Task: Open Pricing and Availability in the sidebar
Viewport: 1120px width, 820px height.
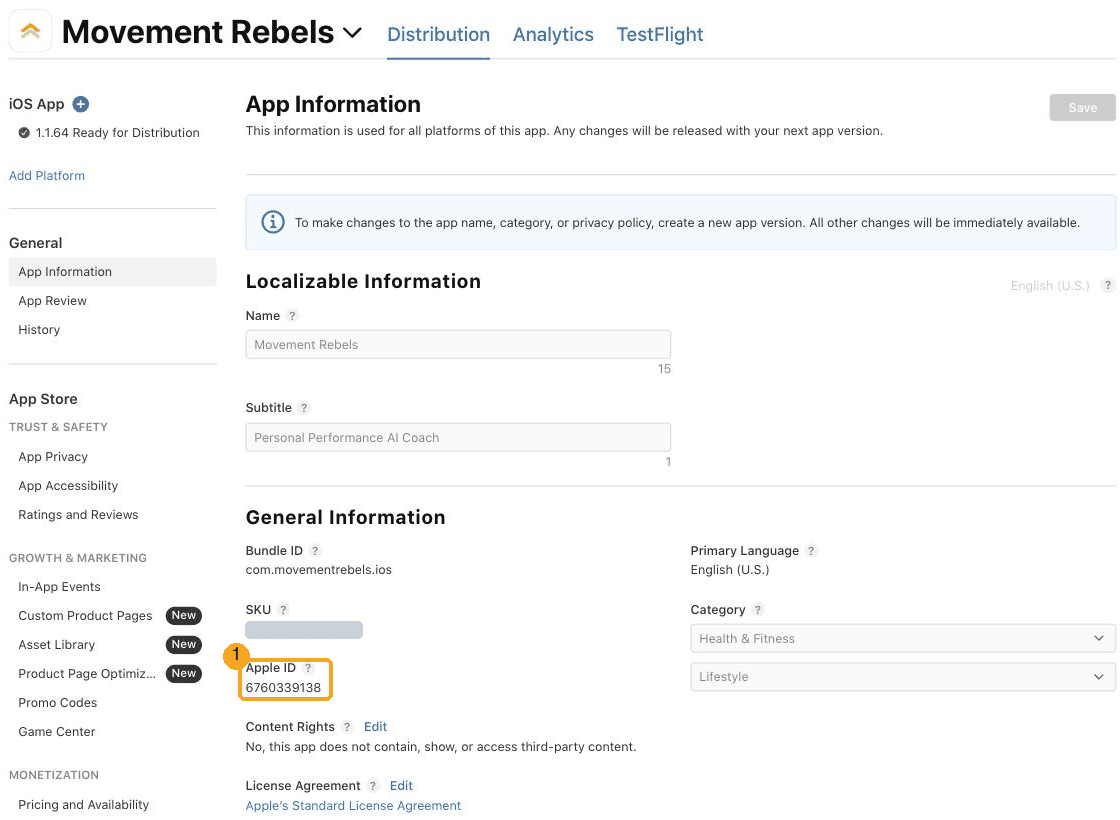Action: point(84,805)
